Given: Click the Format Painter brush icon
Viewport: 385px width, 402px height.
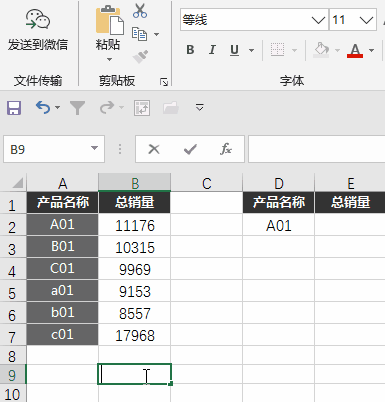Looking at the screenshot, I should click(140, 57).
